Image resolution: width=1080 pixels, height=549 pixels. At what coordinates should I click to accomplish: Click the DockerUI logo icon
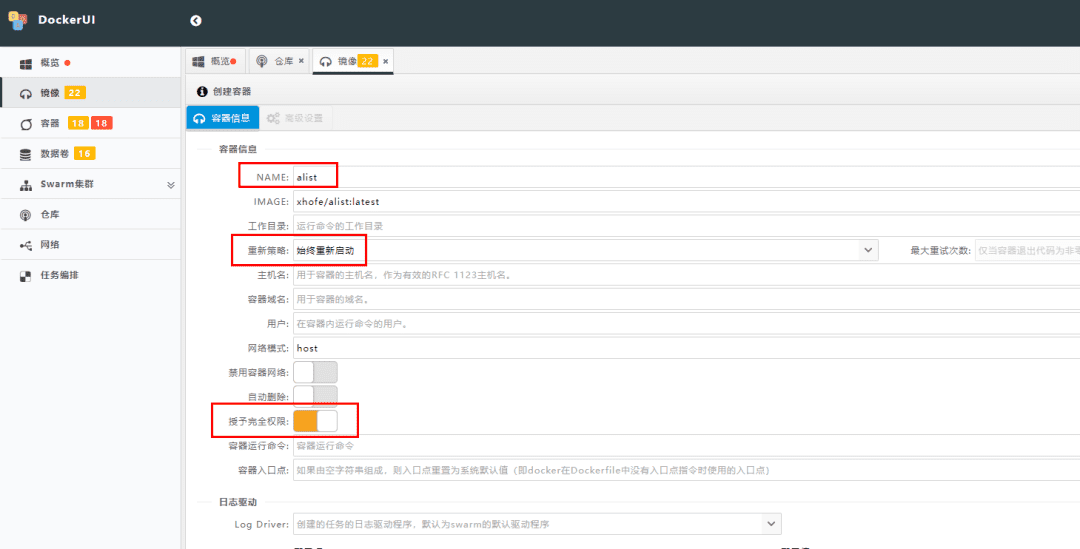pos(19,19)
